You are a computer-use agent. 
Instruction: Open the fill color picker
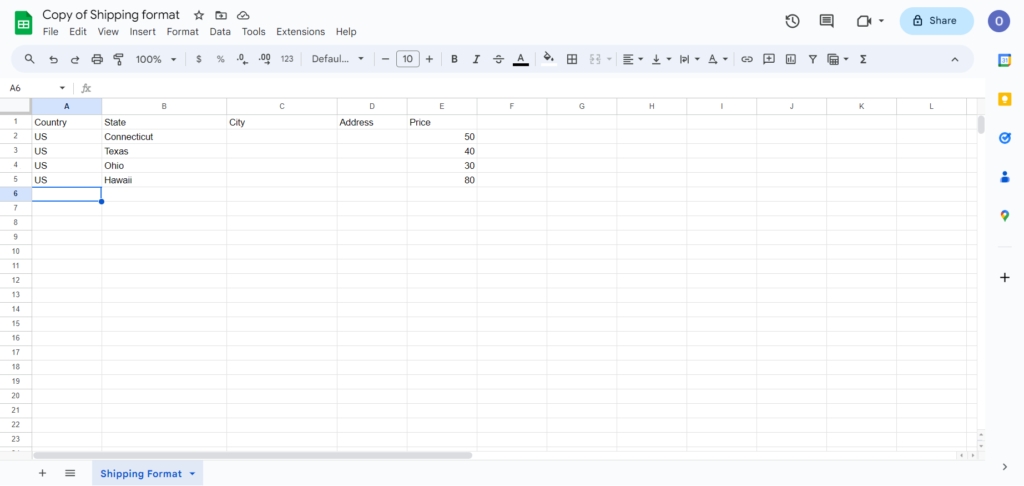click(x=548, y=59)
